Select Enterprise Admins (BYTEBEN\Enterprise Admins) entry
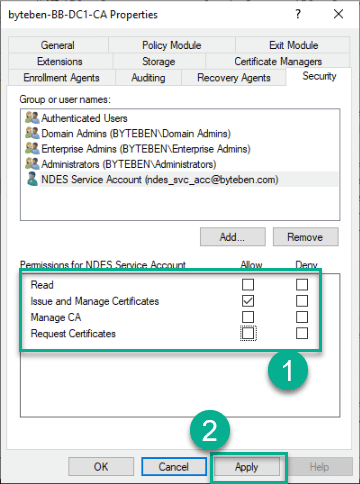The image size is (360, 484). 146,149
